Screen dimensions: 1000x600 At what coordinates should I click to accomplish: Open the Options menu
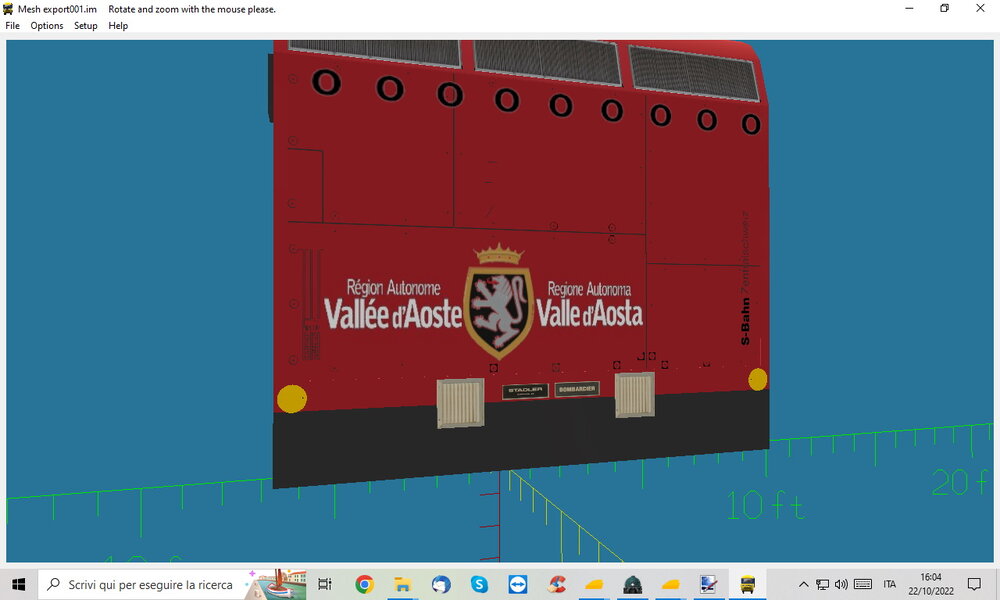[x=47, y=26]
